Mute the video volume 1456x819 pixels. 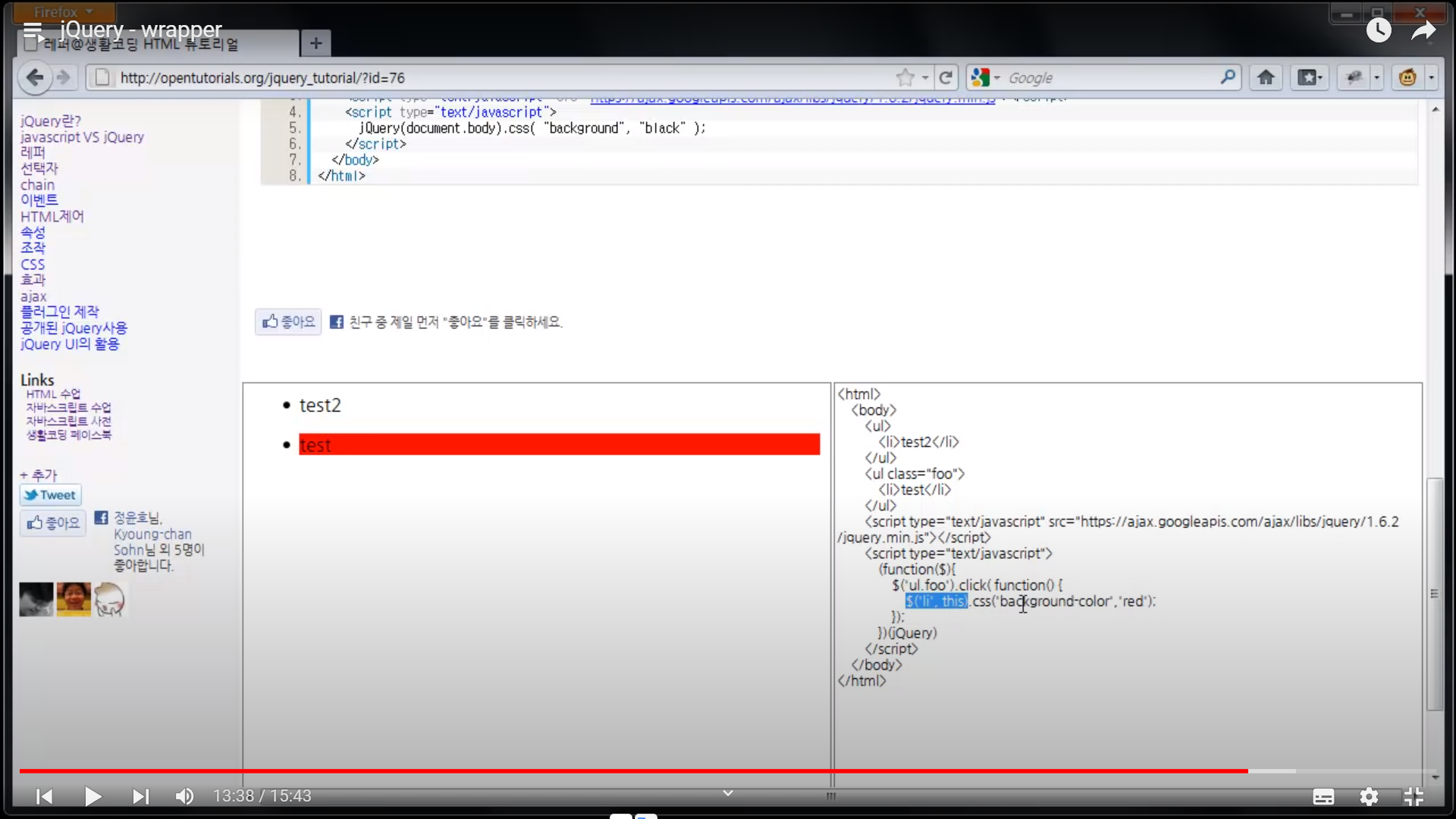184,796
